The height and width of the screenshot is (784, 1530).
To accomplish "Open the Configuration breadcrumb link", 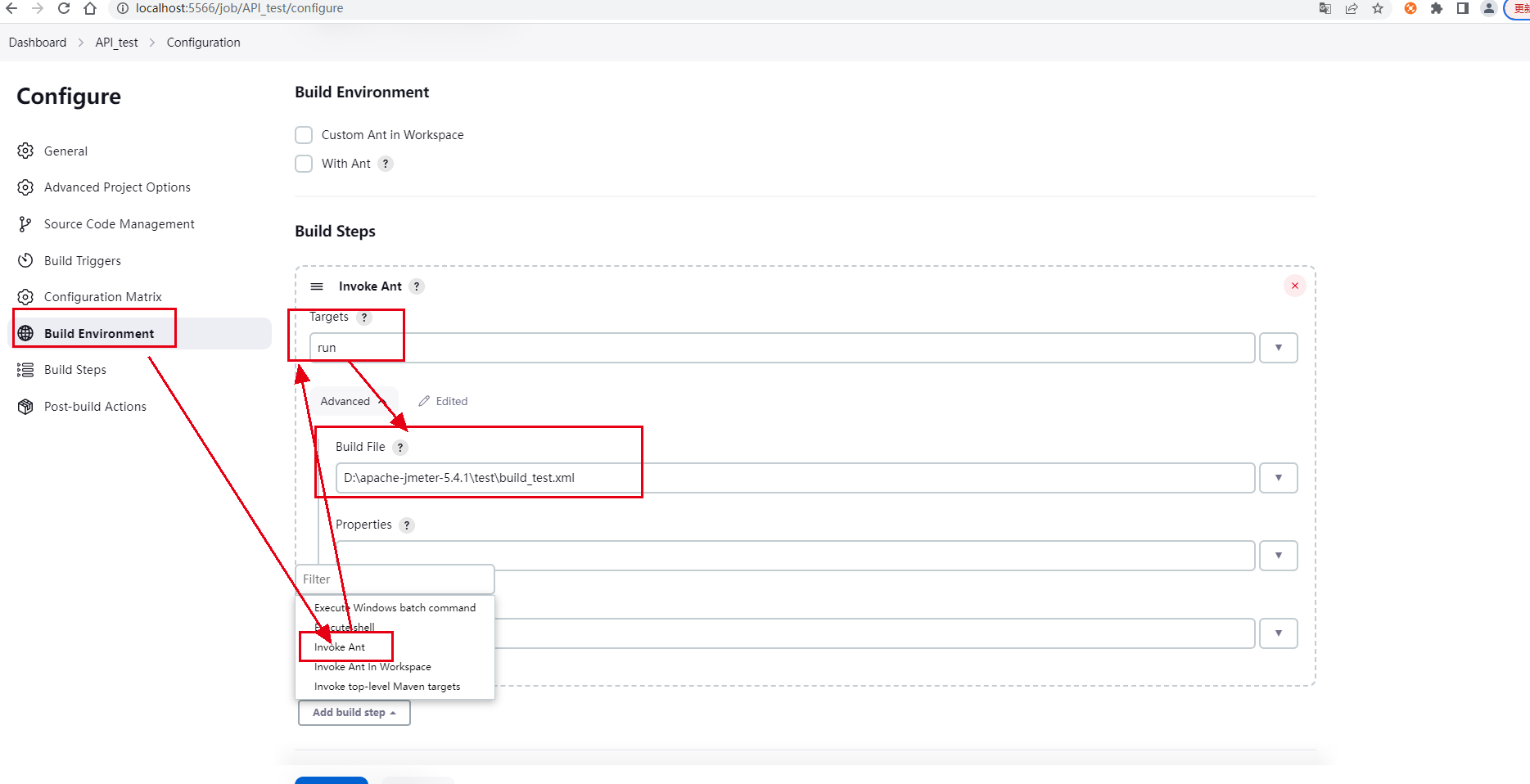I will 204,43.
